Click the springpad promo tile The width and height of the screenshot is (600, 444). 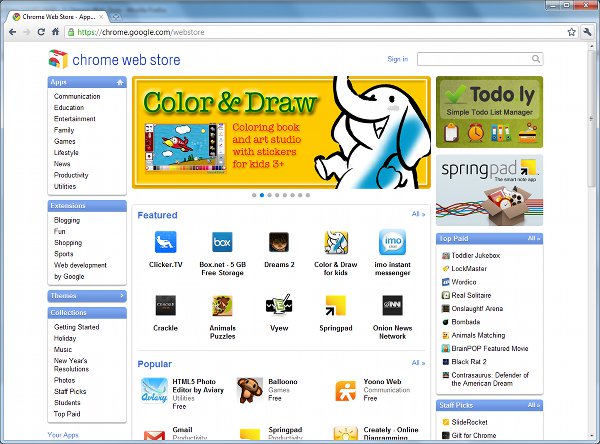pos(489,190)
